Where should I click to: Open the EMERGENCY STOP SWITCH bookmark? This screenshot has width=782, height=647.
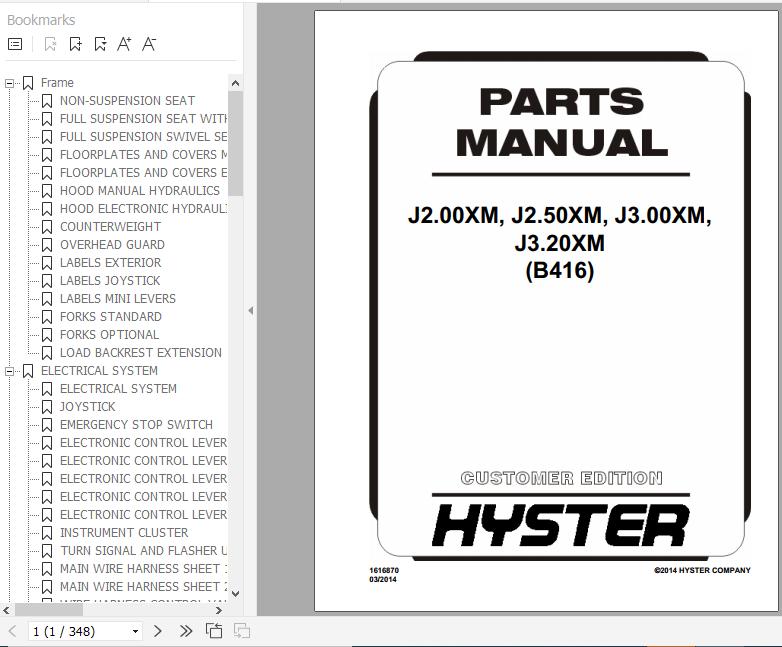pyautogui.click(x=136, y=425)
